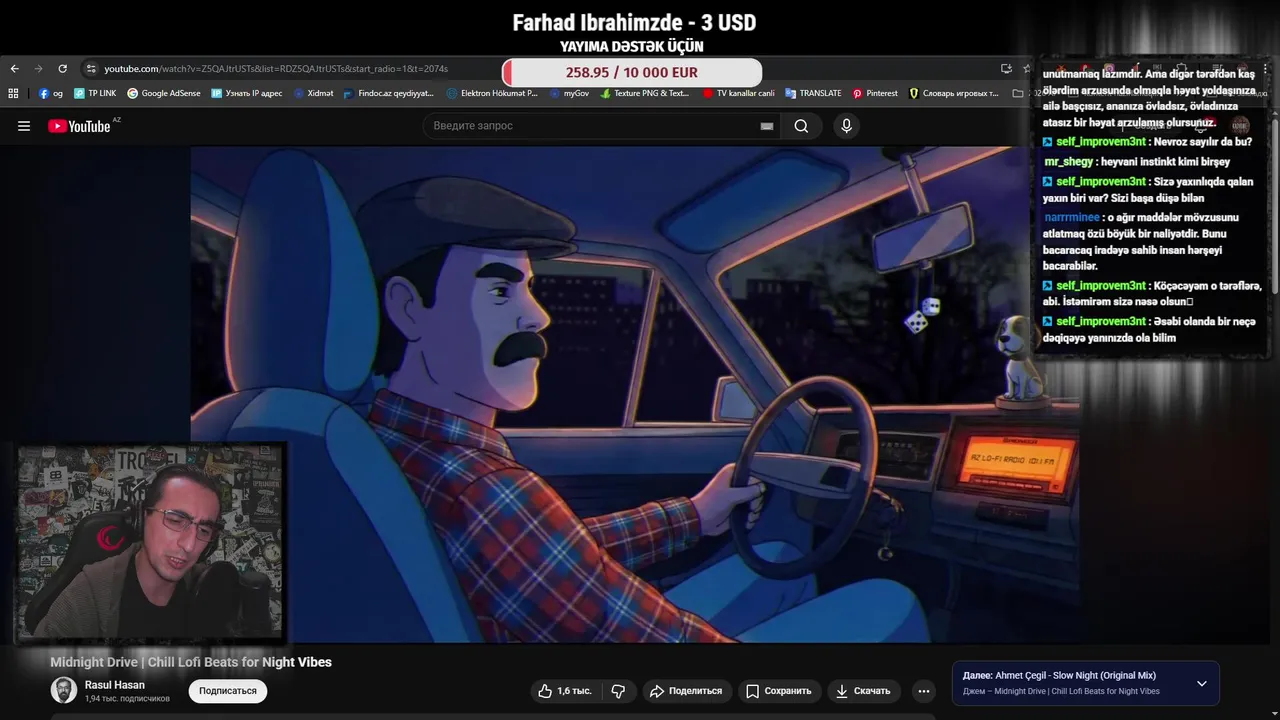Viewport: 1280px width, 720px height.
Task: Expand the Далее up-next playlist chevron
Action: 1202,684
